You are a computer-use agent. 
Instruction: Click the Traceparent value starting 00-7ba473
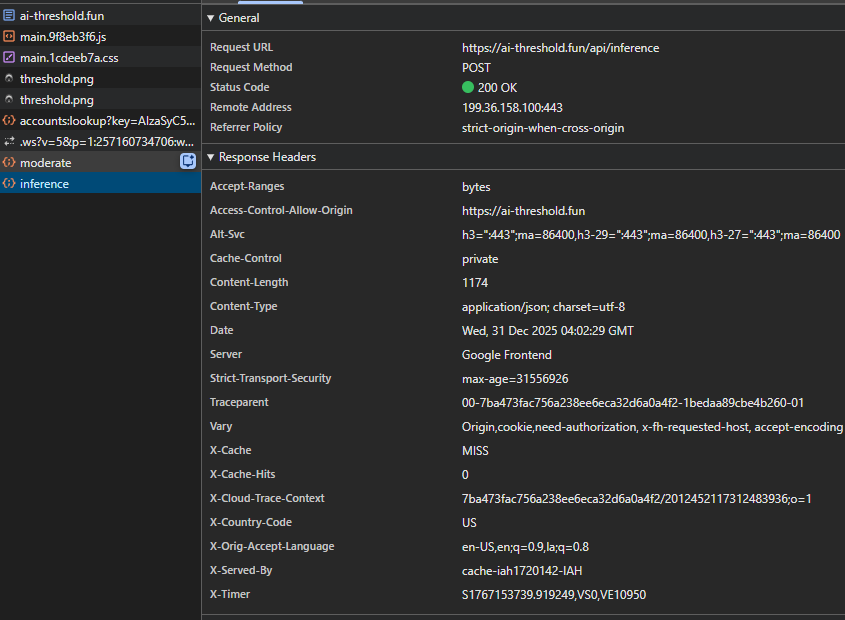[x=633, y=403]
